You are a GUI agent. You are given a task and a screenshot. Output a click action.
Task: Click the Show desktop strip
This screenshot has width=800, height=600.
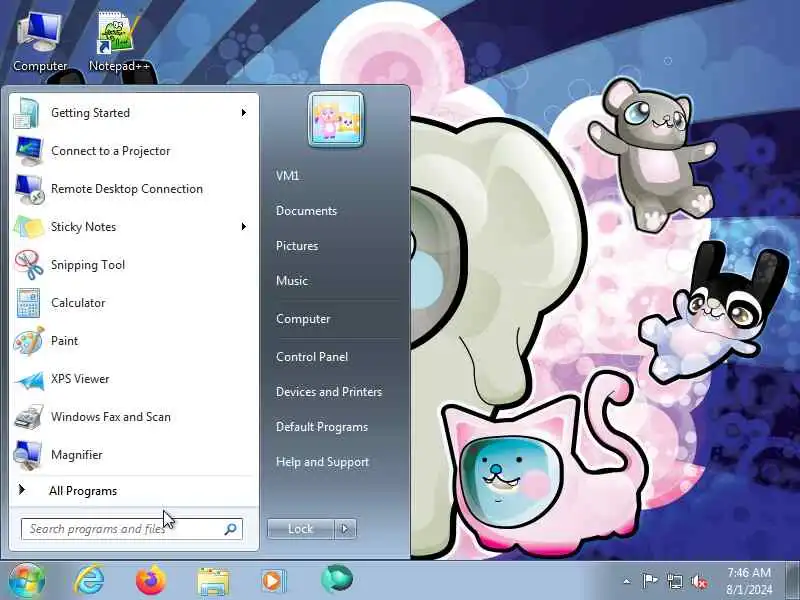coord(793,581)
